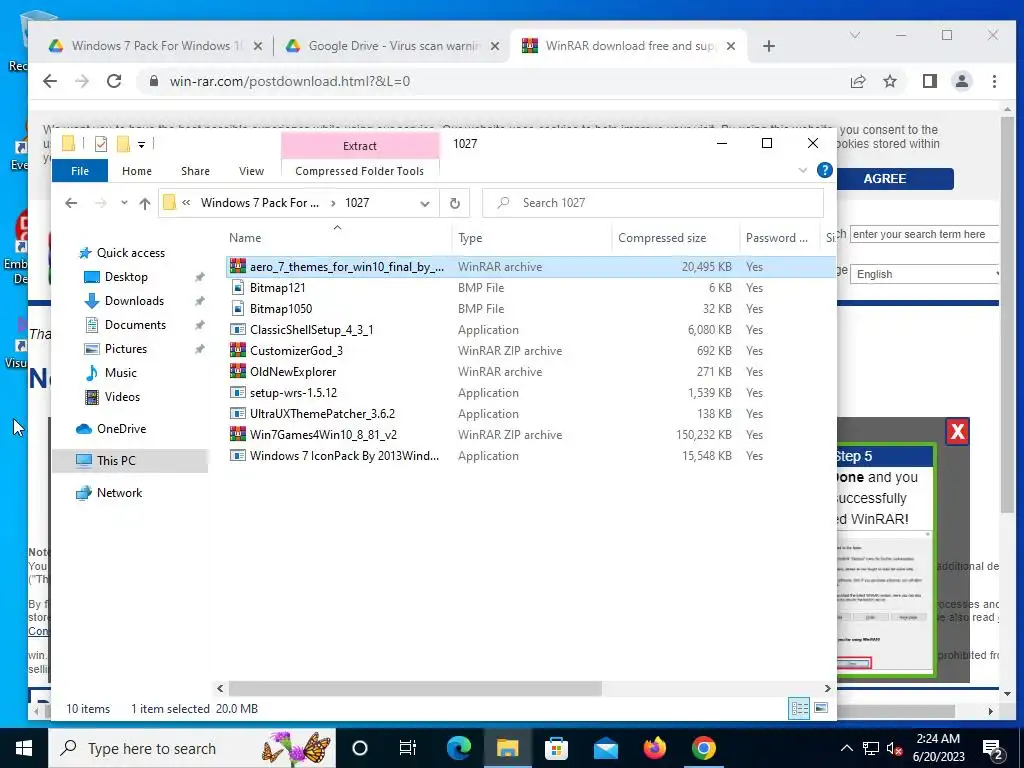Select the setup-wrs-1.5.12 file name

tap(293, 392)
